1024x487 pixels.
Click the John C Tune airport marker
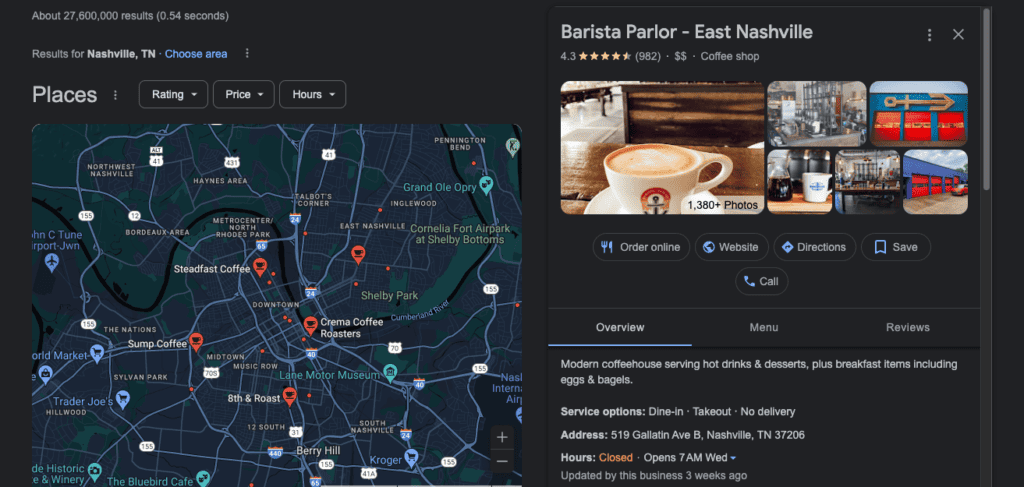[x=51, y=262]
